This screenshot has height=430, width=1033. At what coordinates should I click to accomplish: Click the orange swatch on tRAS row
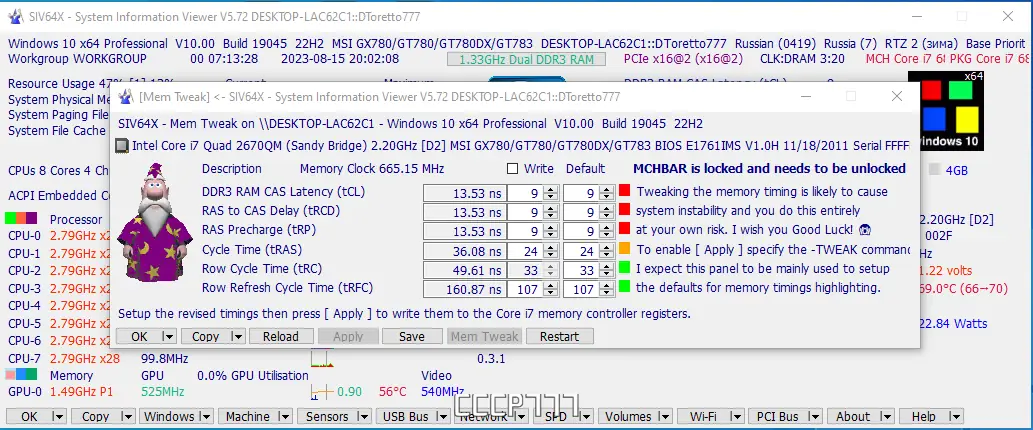[x=625, y=249]
